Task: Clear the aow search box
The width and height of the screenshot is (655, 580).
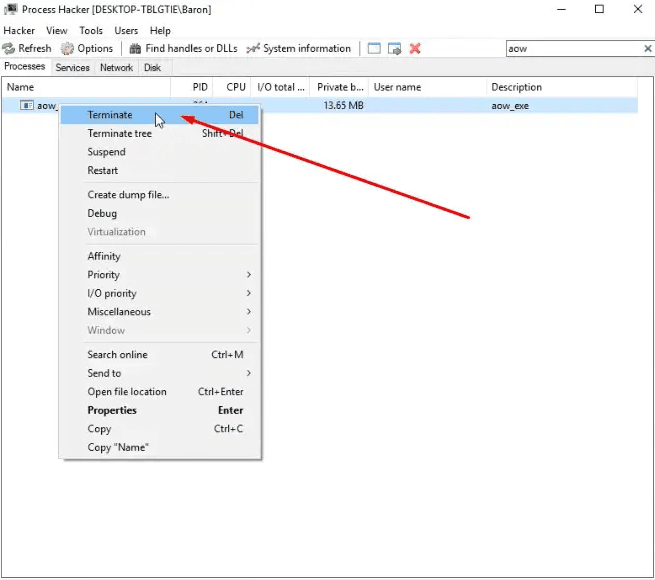Action: click(647, 49)
